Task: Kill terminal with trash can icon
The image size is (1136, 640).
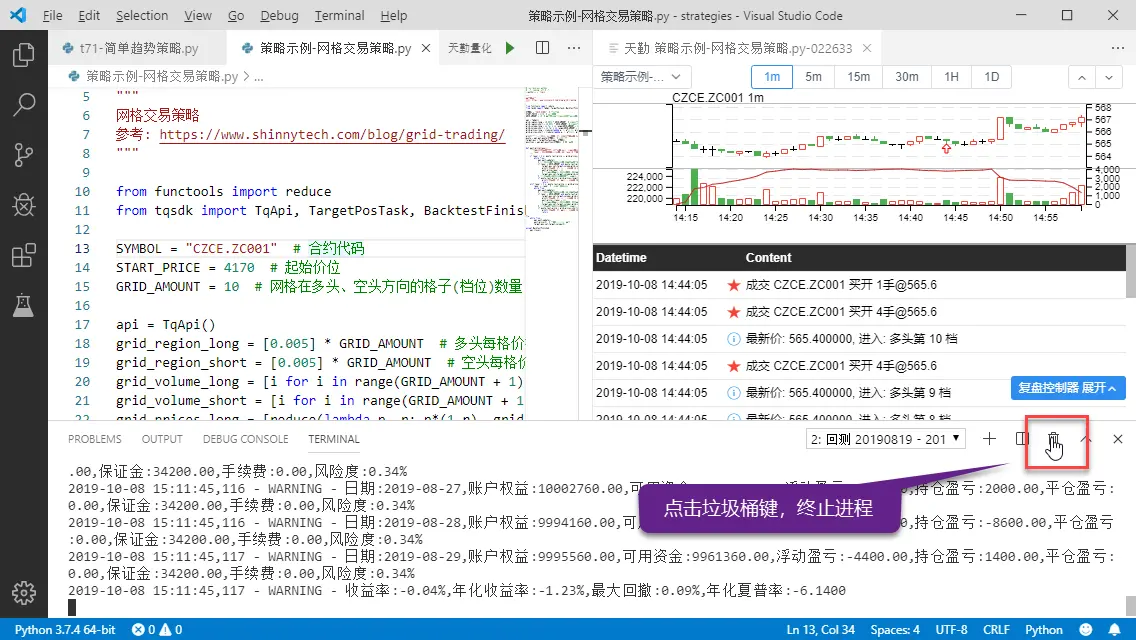Action: (1053, 440)
